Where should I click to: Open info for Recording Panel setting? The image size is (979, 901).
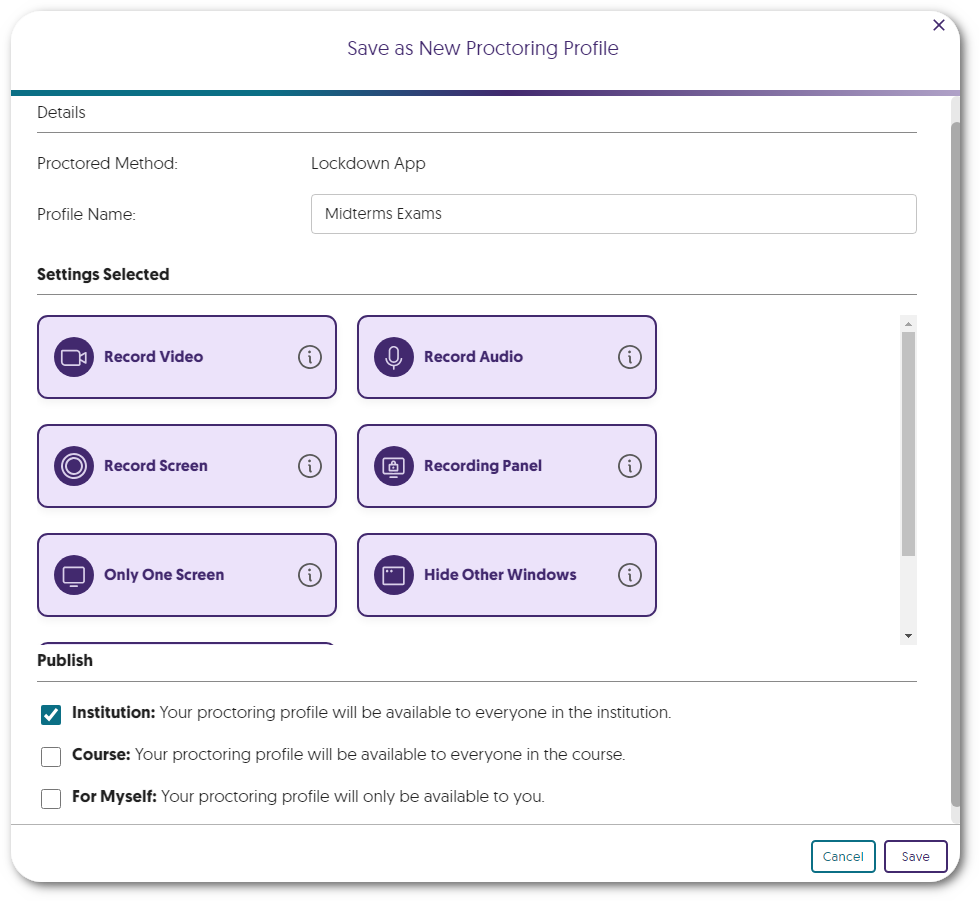click(630, 466)
